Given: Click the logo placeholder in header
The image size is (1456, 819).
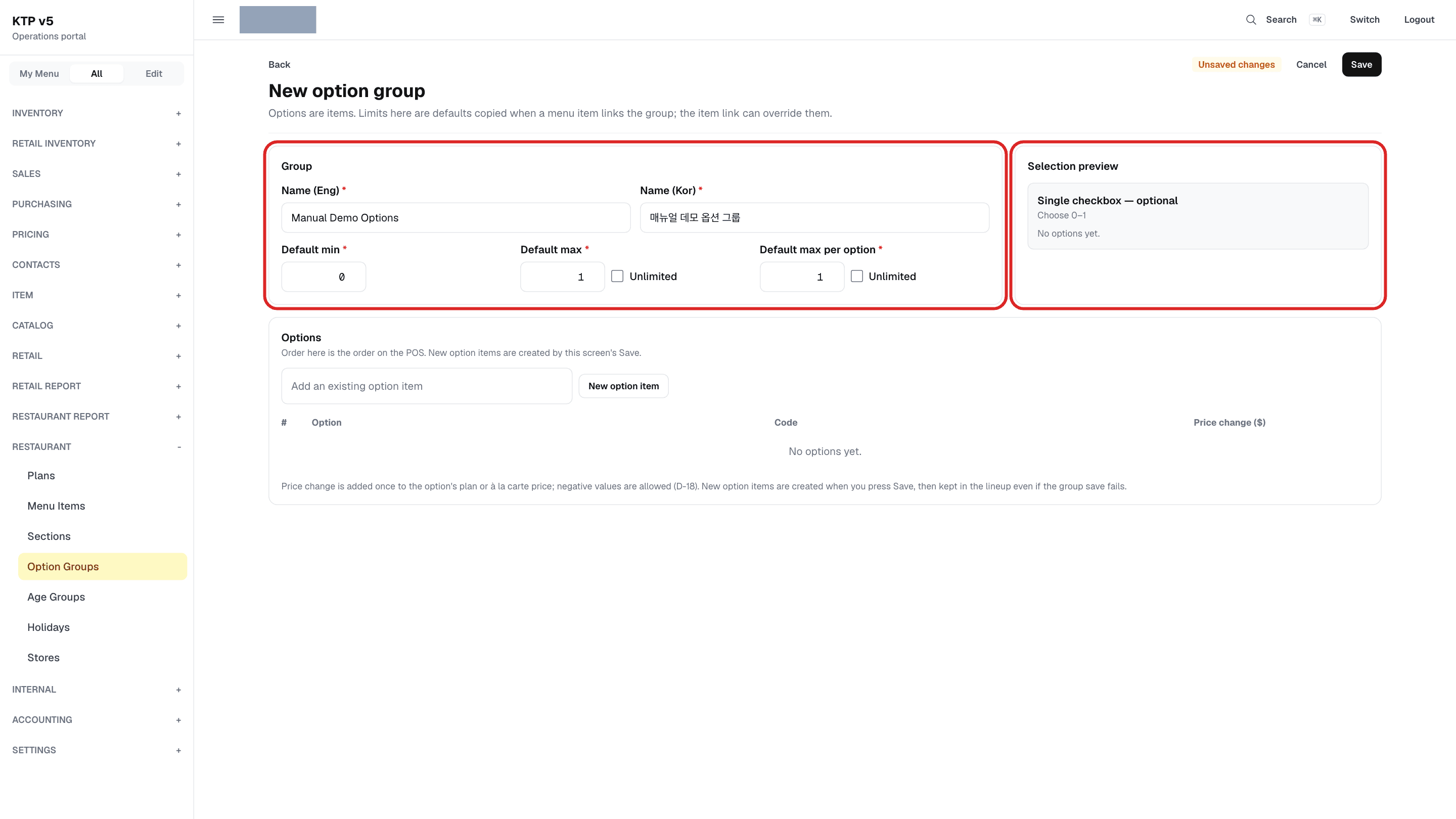Looking at the screenshot, I should coord(278,20).
